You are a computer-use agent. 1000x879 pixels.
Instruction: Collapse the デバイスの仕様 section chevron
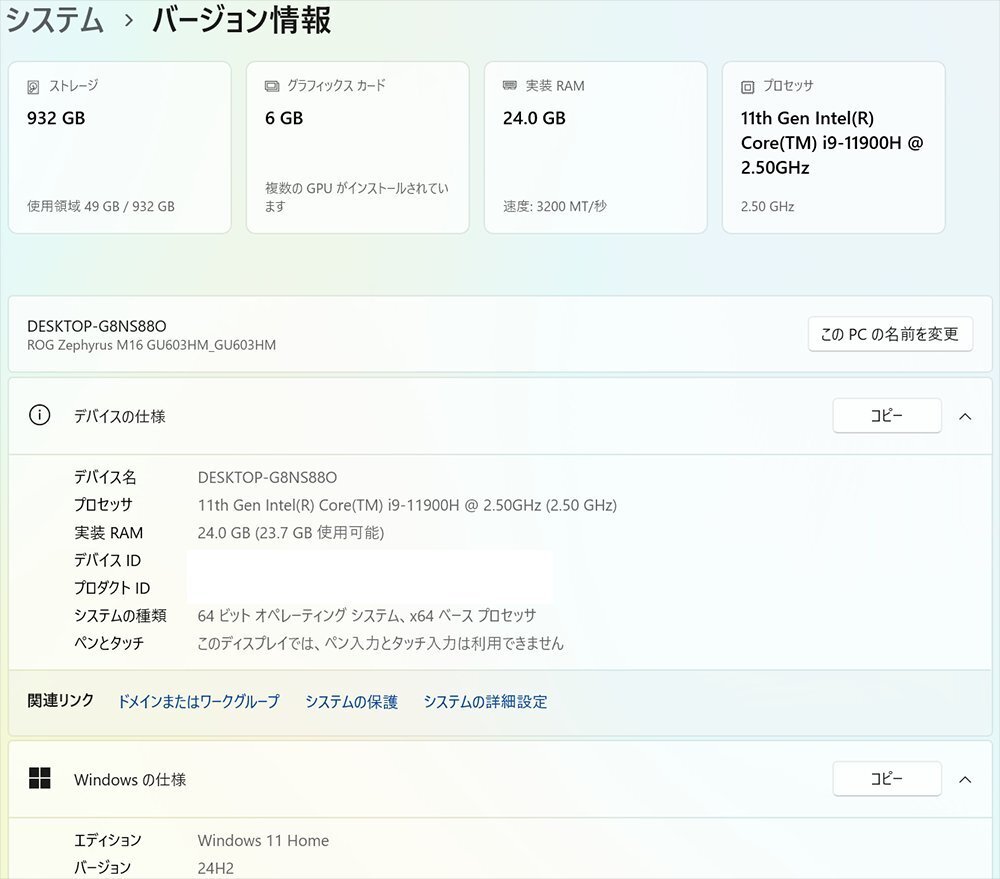965,416
